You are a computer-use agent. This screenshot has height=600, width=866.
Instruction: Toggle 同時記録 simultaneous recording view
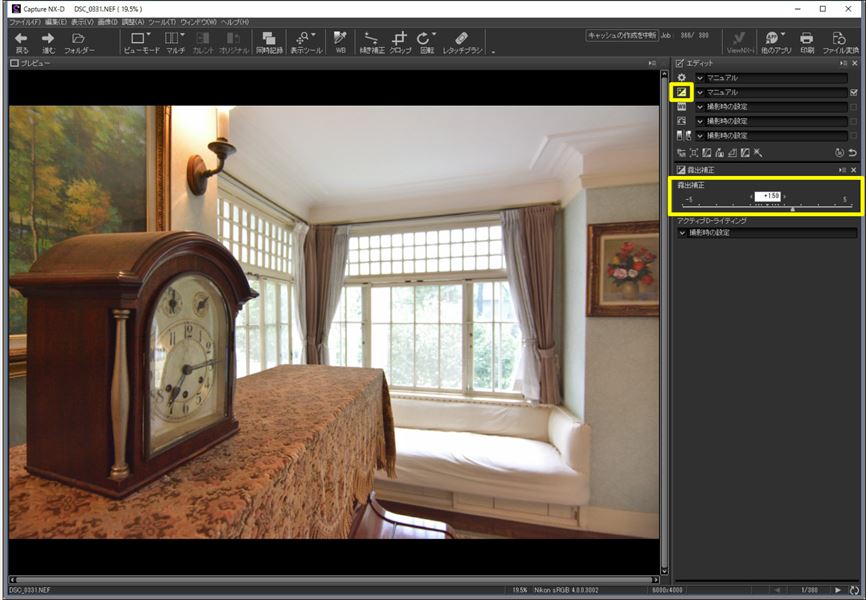coord(269,43)
